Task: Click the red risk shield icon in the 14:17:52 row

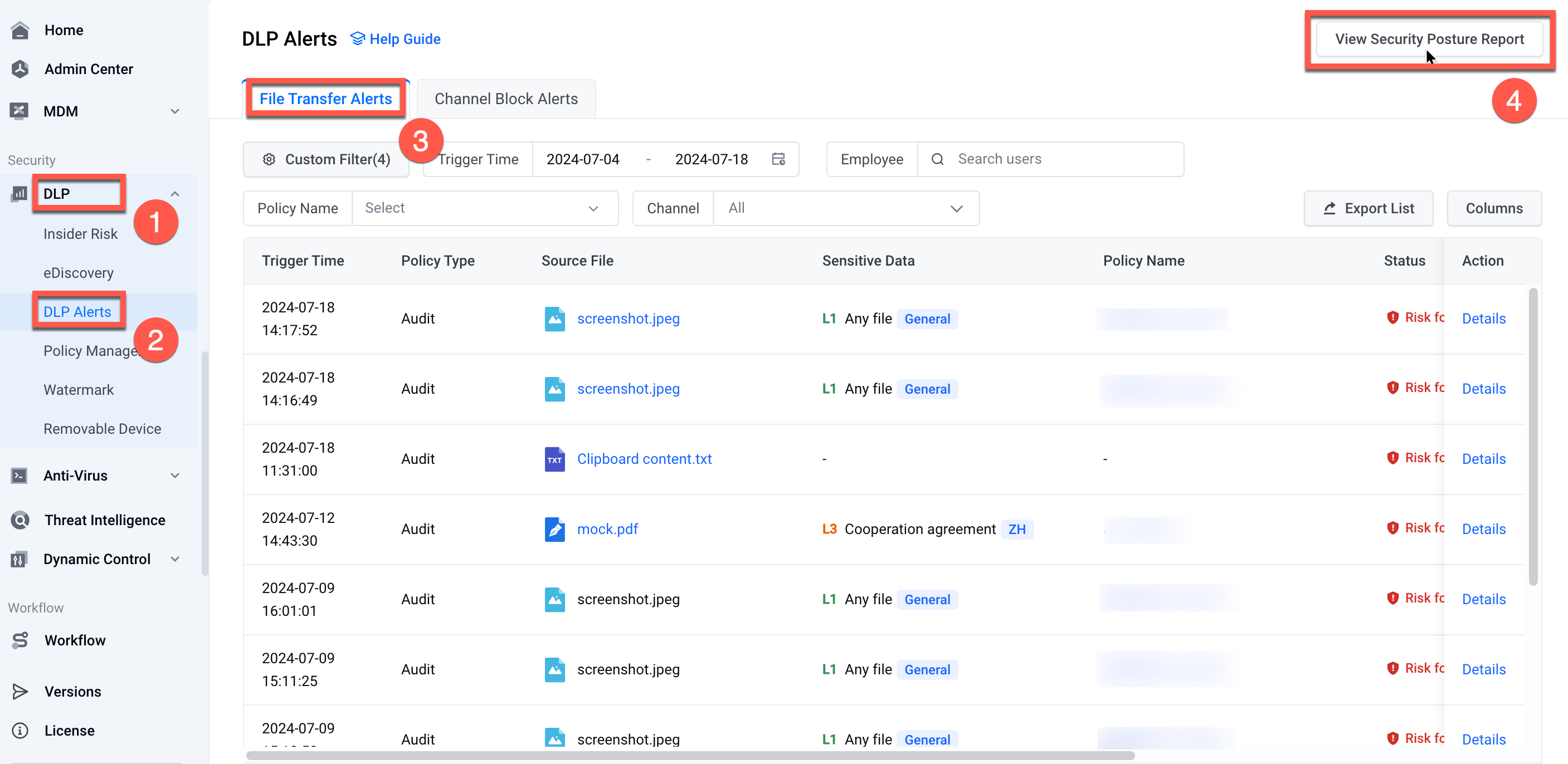Action: pyautogui.click(x=1392, y=317)
